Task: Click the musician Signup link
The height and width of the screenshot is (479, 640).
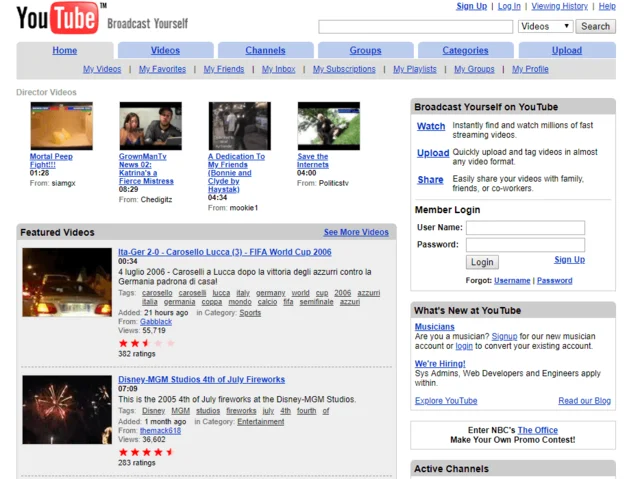Action: (x=504, y=337)
